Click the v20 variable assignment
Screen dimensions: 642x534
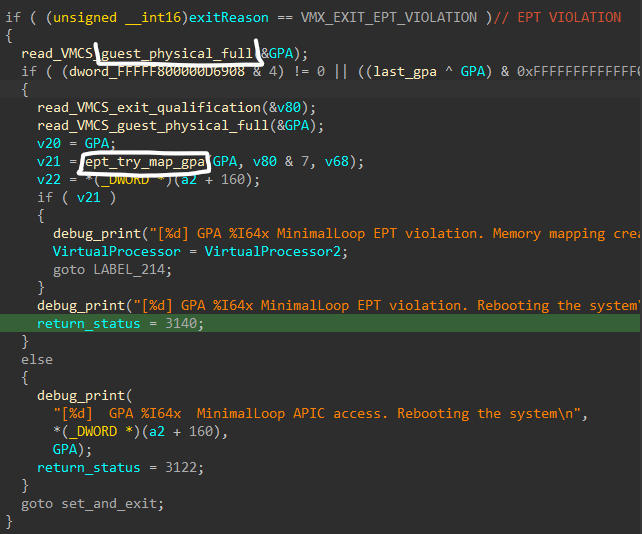[49, 144]
